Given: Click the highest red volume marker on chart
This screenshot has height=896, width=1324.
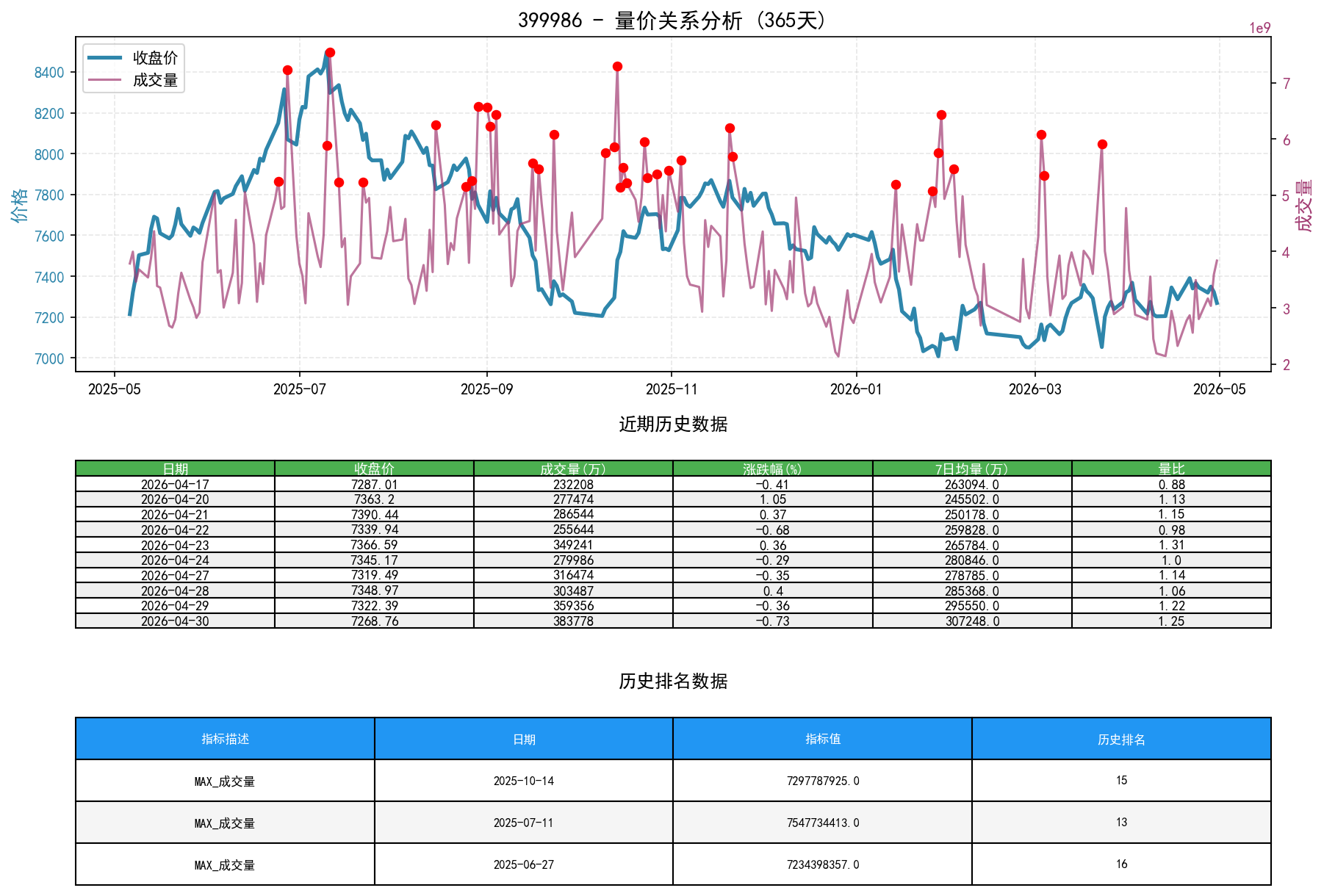Looking at the screenshot, I should (330, 52).
